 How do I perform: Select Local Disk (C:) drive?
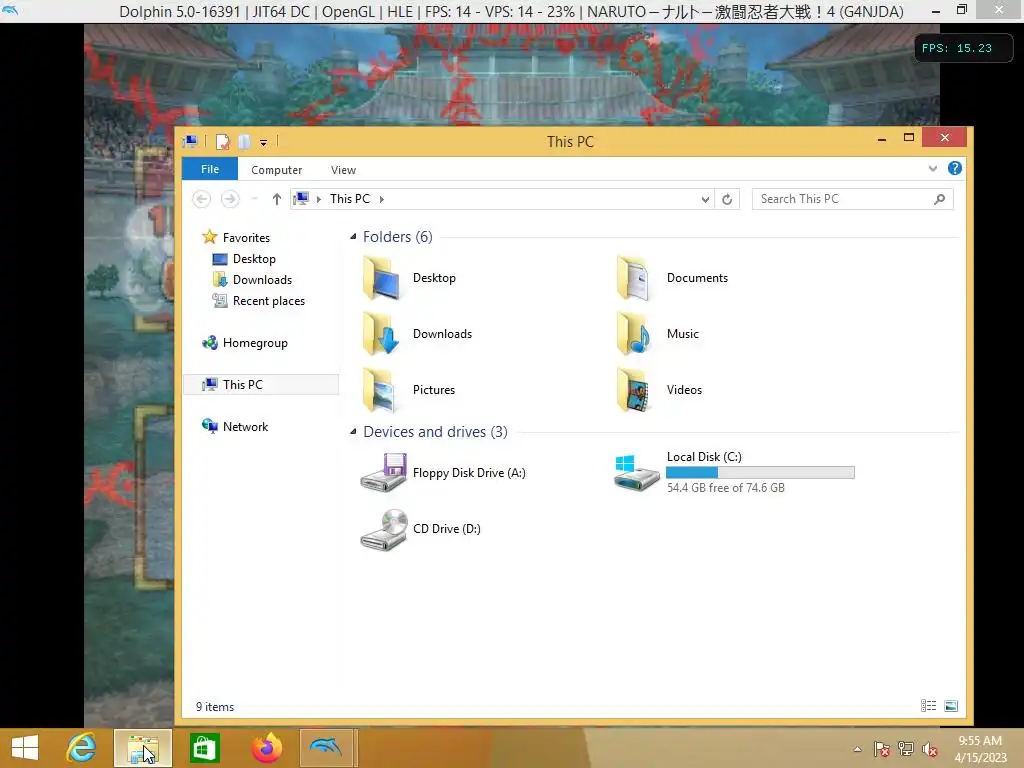[x=735, y=473]
